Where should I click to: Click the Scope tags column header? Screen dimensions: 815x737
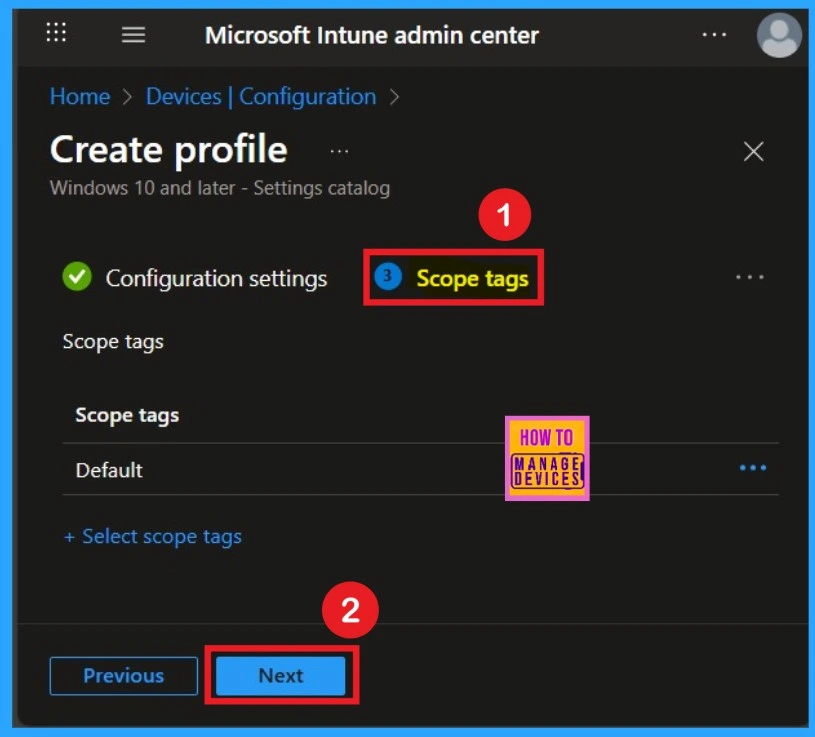pyautogui.click(x=127, y=415)
